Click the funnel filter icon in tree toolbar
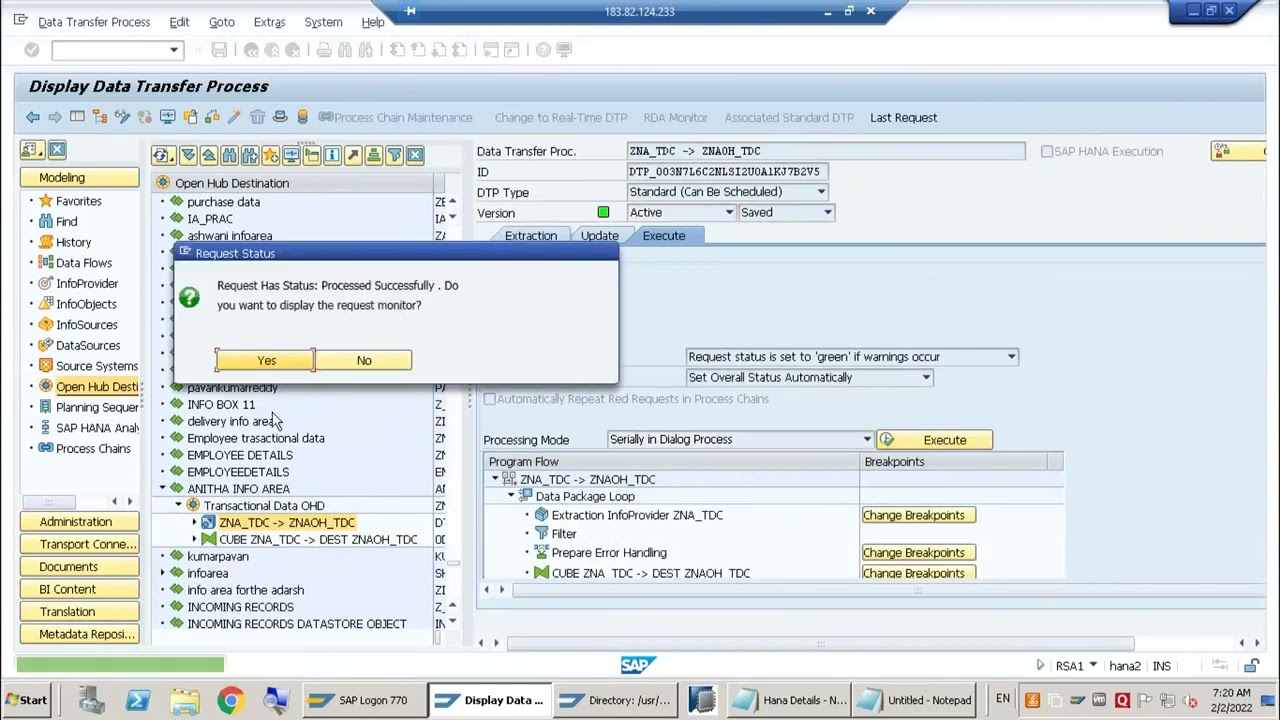This screenshot has height=720, width=1280. pyautogui.click(x=394, y=155)
